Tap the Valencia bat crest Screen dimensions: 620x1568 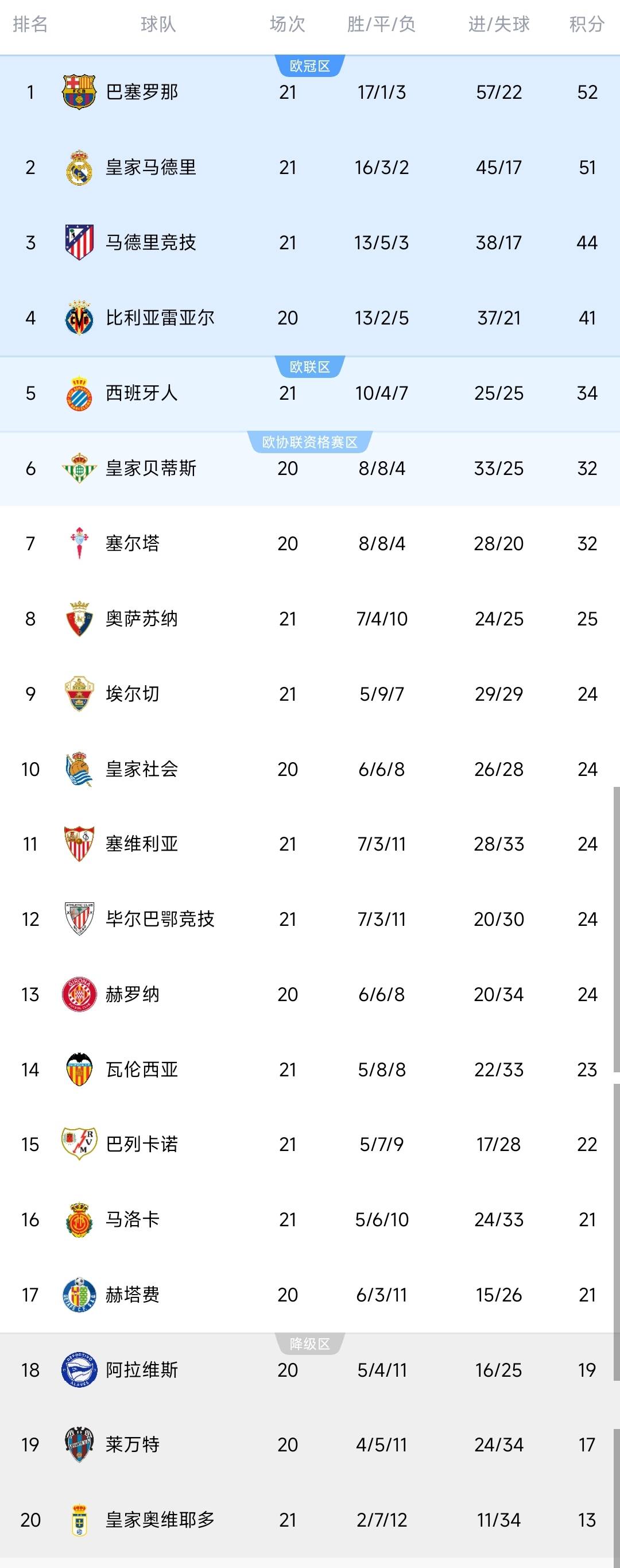coord(79,1069)
